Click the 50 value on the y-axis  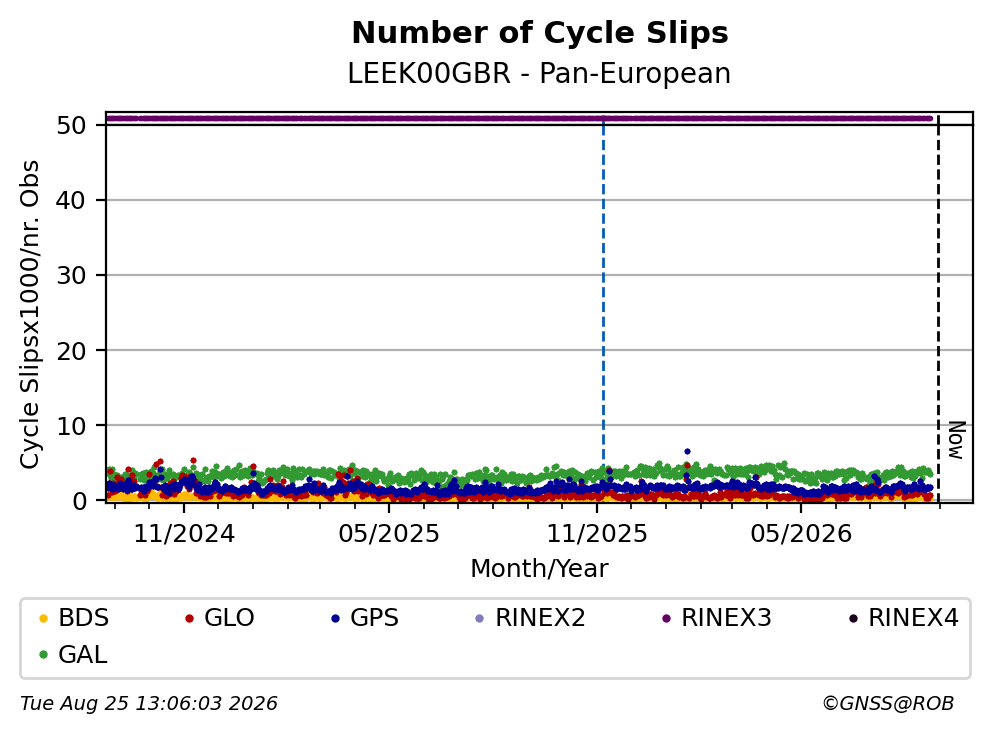click(x=71, y=125)
